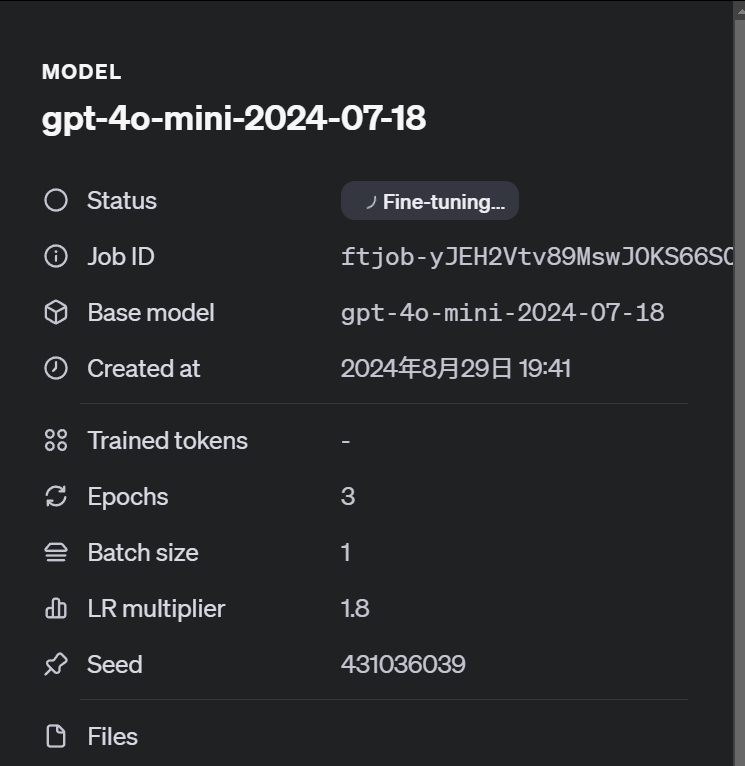
Task: Click the Created at clock icon
Action: (56, 368)
